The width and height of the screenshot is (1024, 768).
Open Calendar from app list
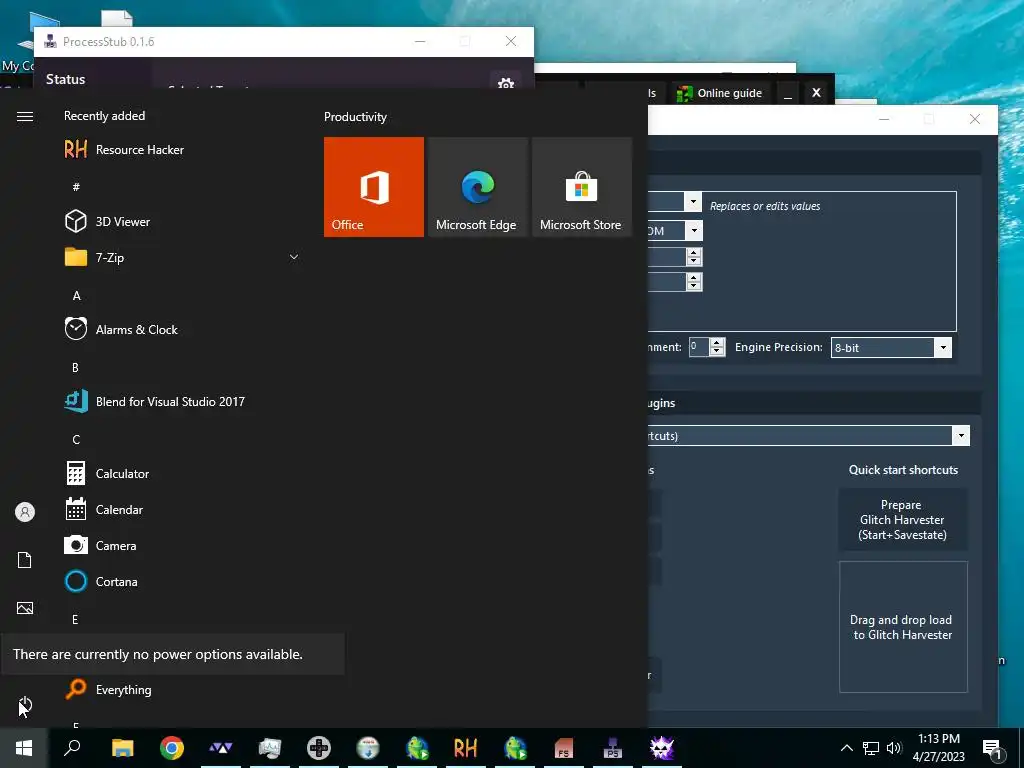point(183,509)
